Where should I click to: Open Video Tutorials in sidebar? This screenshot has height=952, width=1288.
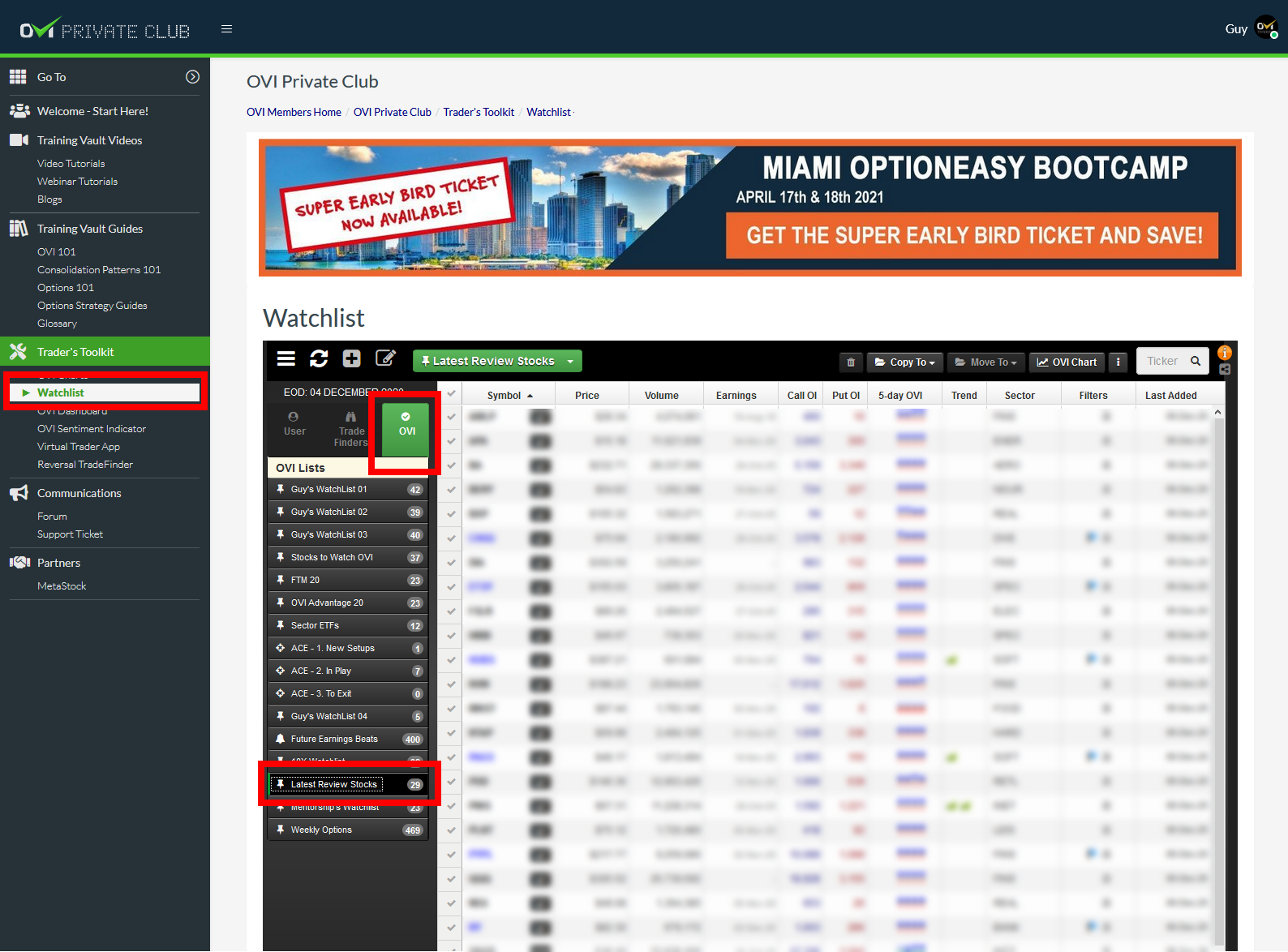pyautogui.click(x=71, y=164)
